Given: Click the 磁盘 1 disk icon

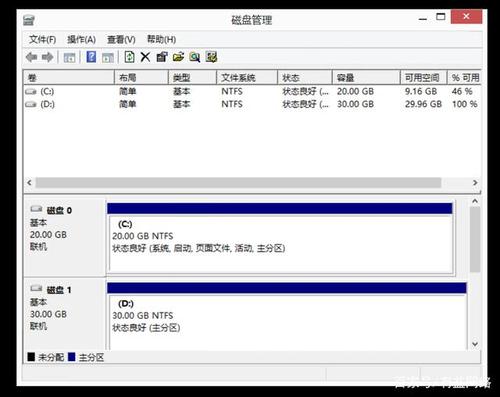Looking at the screenshot, I should (x=36, y=288).
